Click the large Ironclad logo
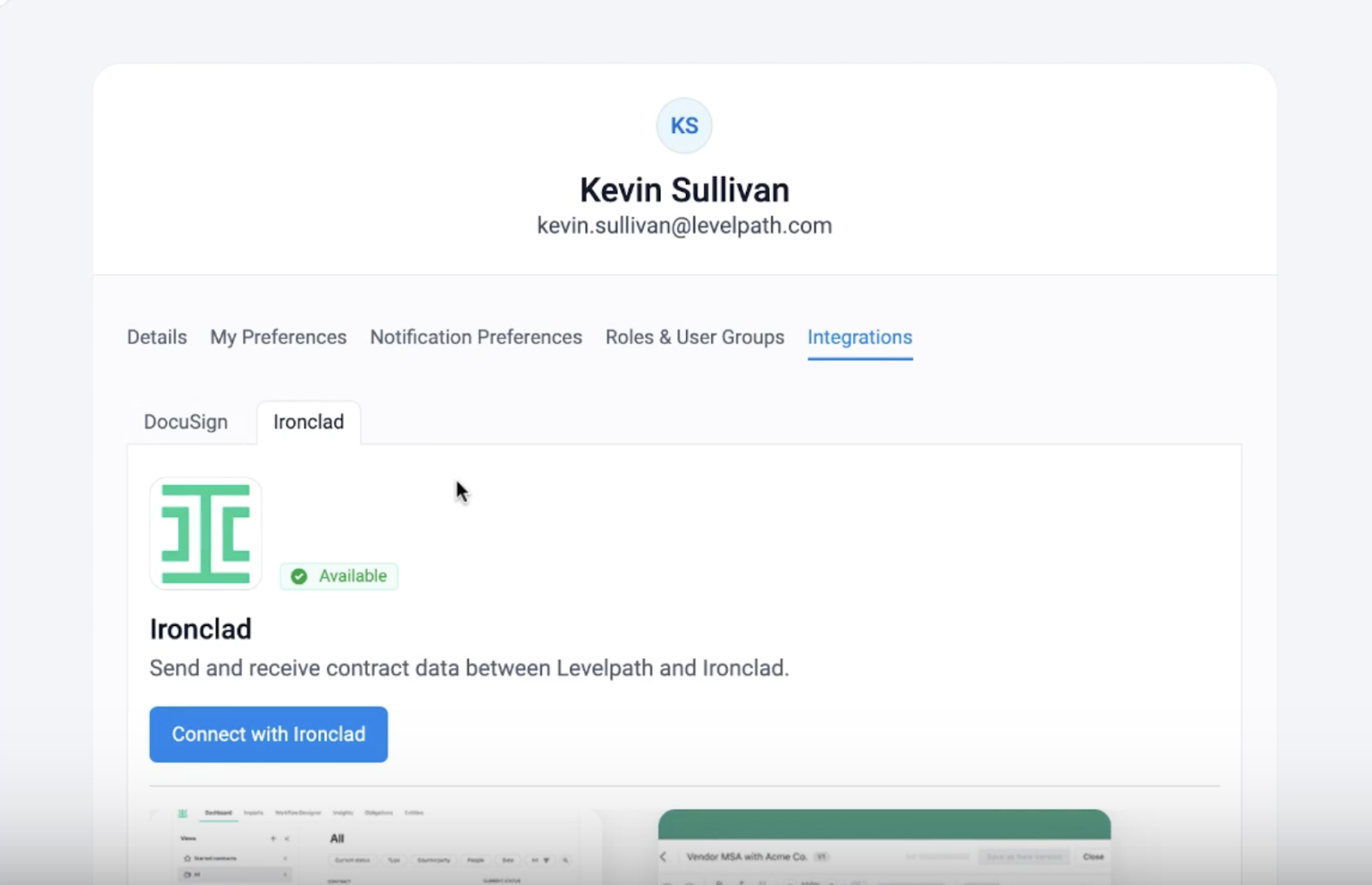The image size is (1372, 885). (x=206, y=533)
